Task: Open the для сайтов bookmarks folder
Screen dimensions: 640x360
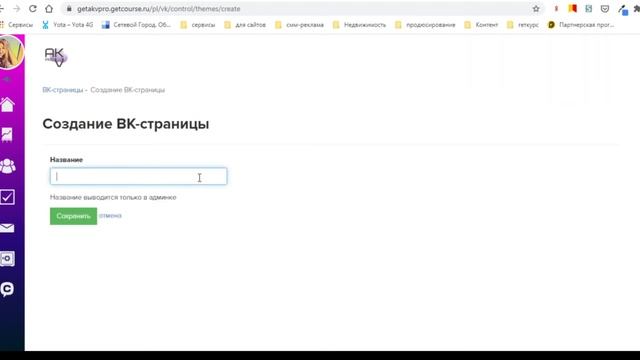Action: point(245,25)
